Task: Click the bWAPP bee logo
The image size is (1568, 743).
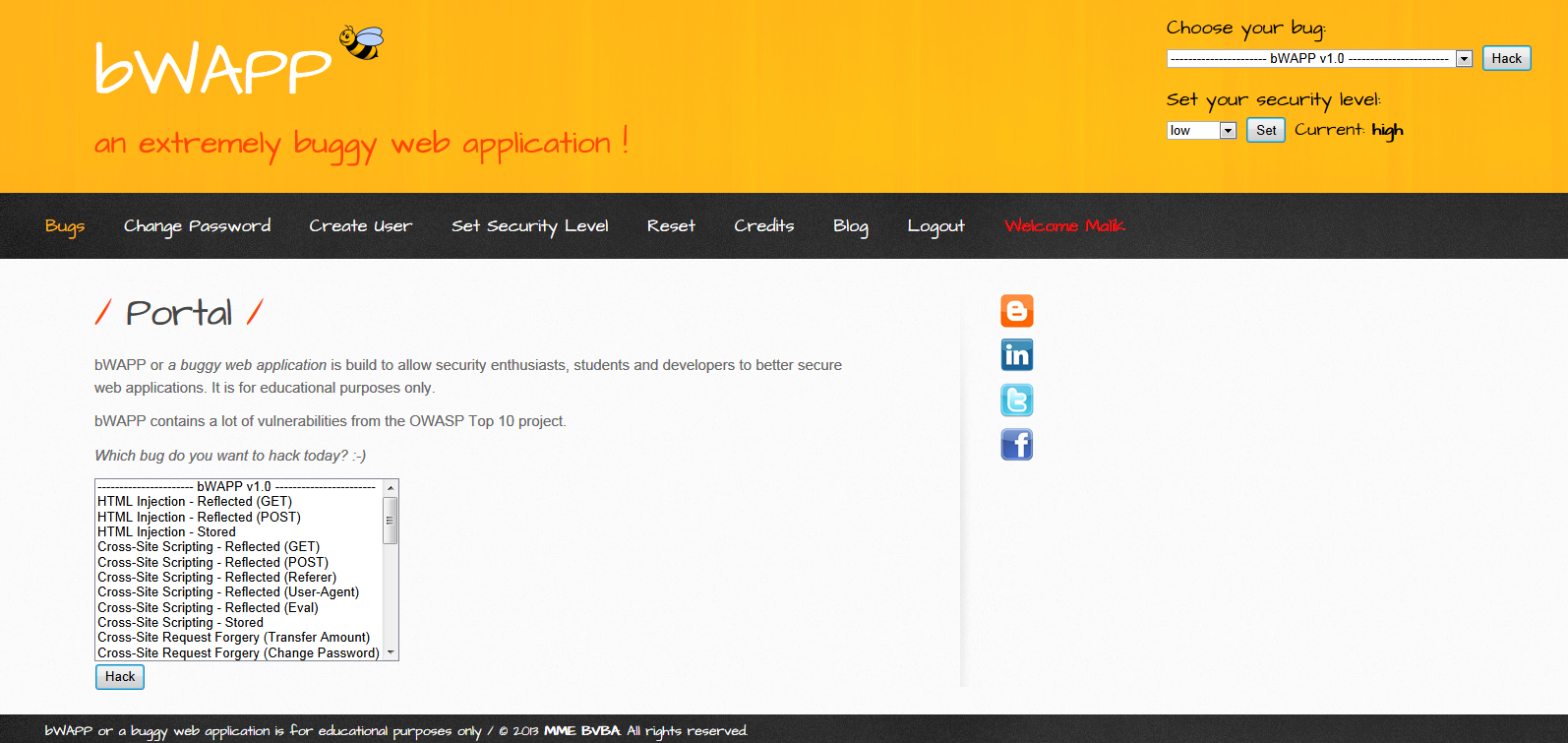Action: (x=361, y=43)
